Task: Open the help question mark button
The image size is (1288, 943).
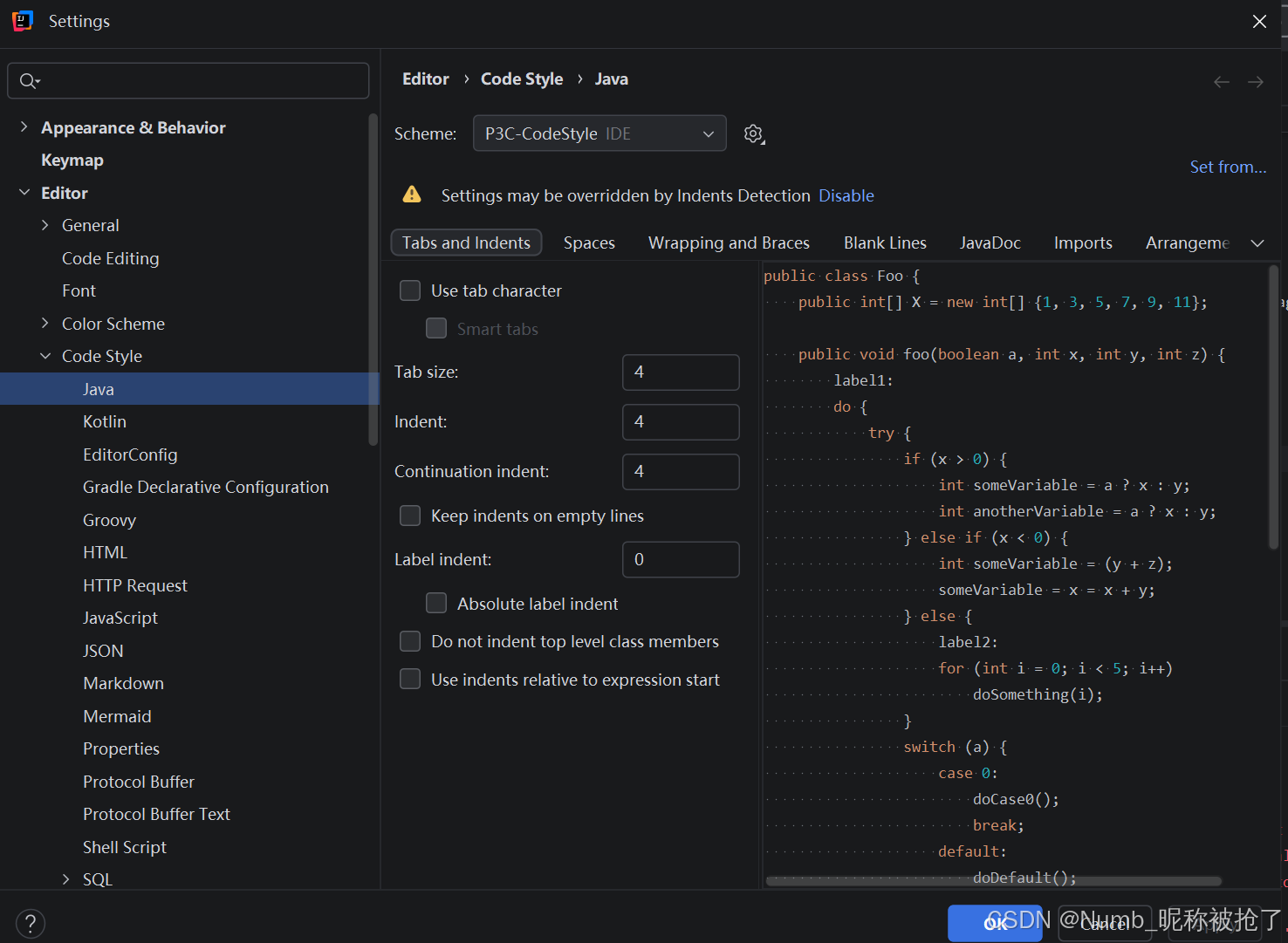Action: point(31,923)
